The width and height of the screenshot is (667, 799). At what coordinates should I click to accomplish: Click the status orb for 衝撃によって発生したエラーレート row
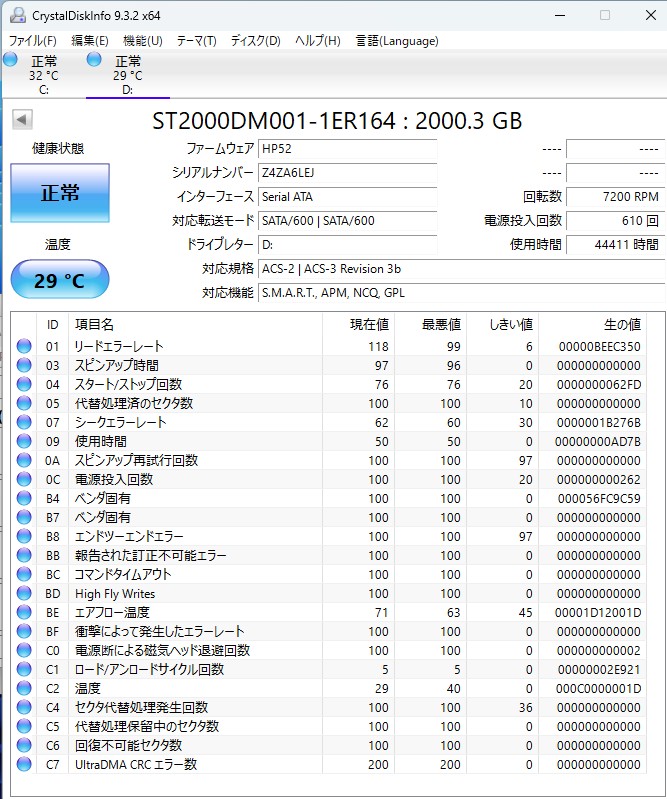point(24,631)
